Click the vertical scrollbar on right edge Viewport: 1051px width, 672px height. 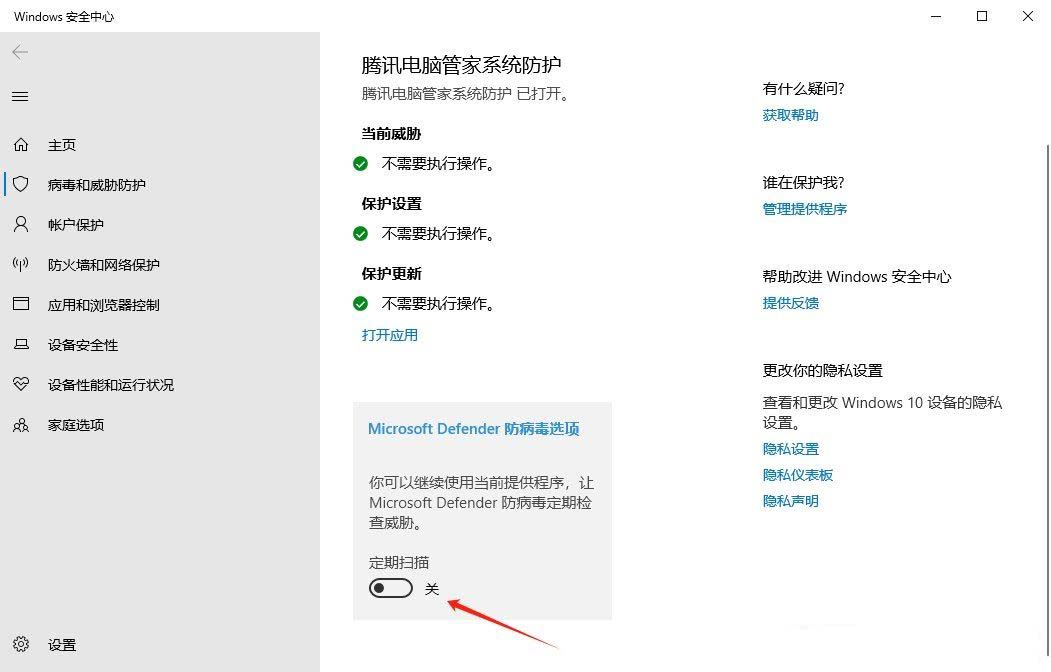click(x=1047, y=399)
